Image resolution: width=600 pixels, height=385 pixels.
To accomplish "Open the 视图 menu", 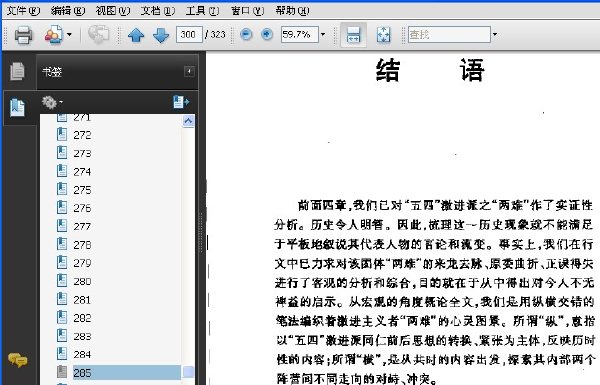I will (x=113, y=11).
